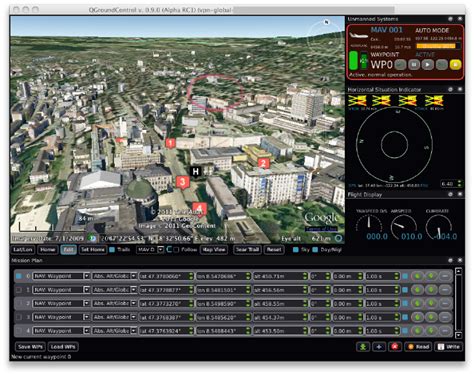474x374 pixels.
Task: Add a new waypoint with the plus button
Action: pos(379,347)
